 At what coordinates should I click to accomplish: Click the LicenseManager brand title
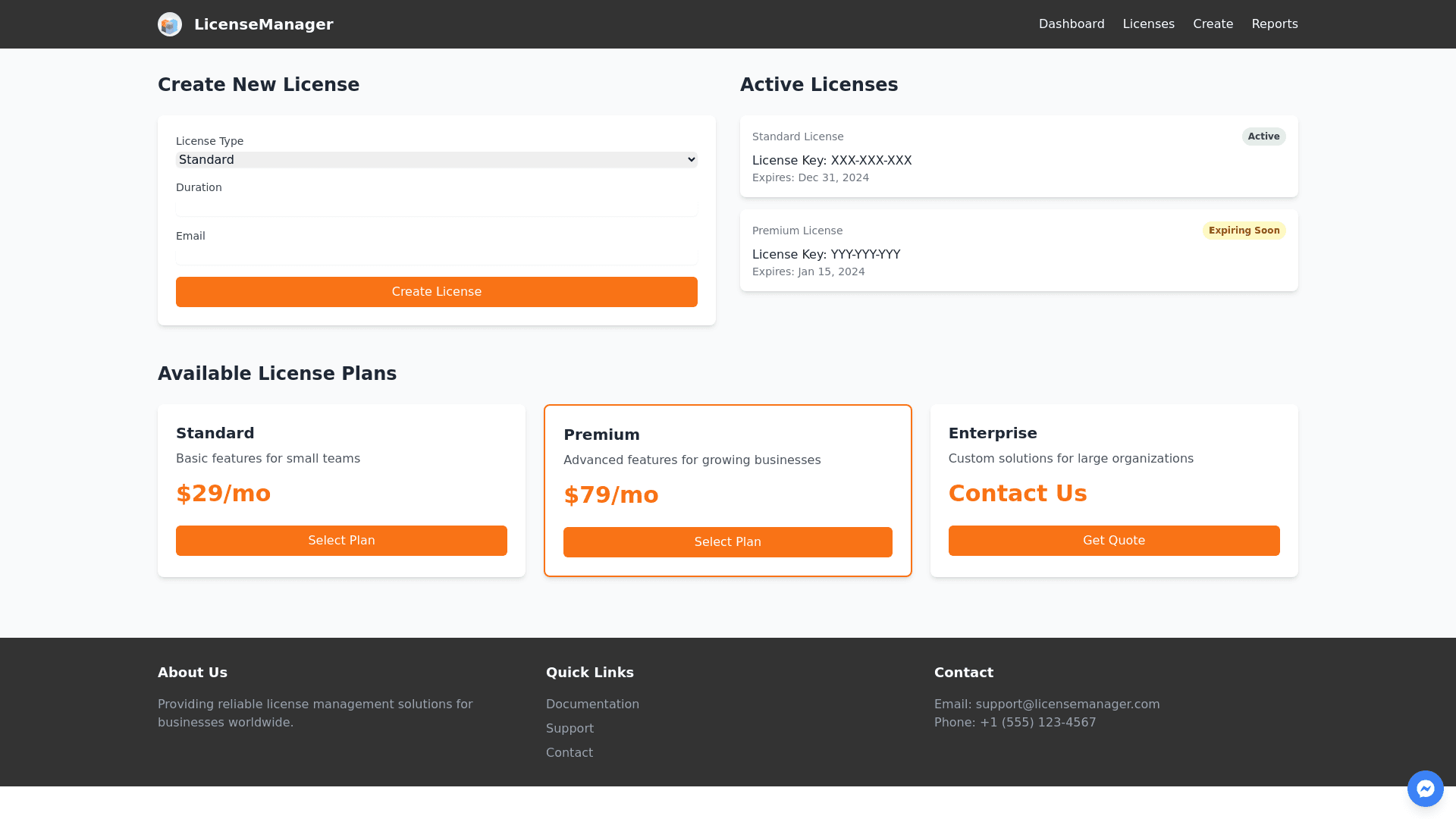tap(263, 24)
